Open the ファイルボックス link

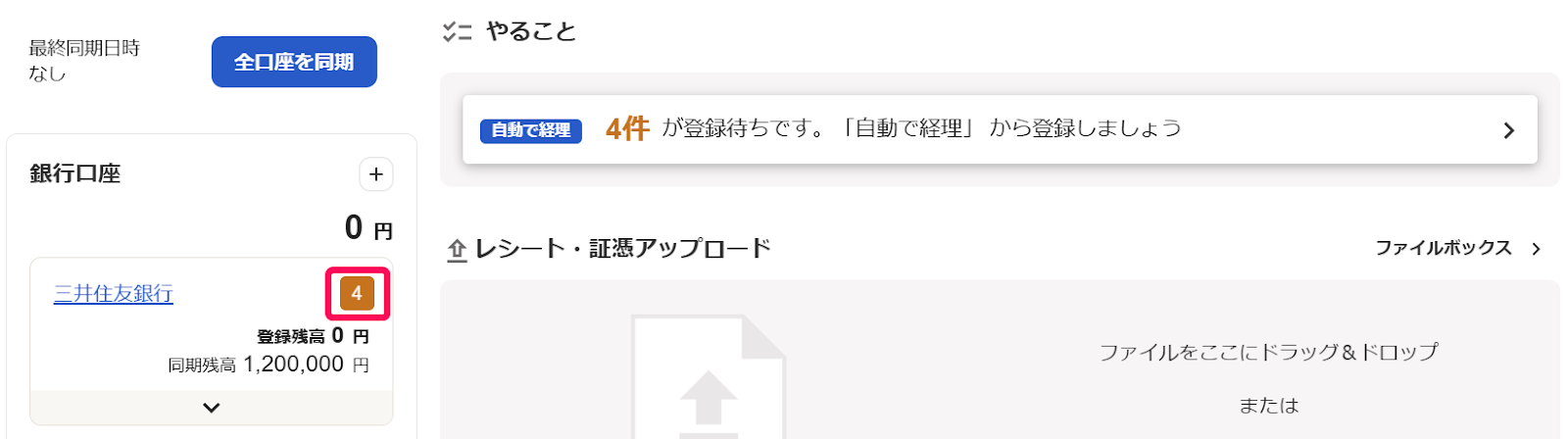coord(1444,248)
